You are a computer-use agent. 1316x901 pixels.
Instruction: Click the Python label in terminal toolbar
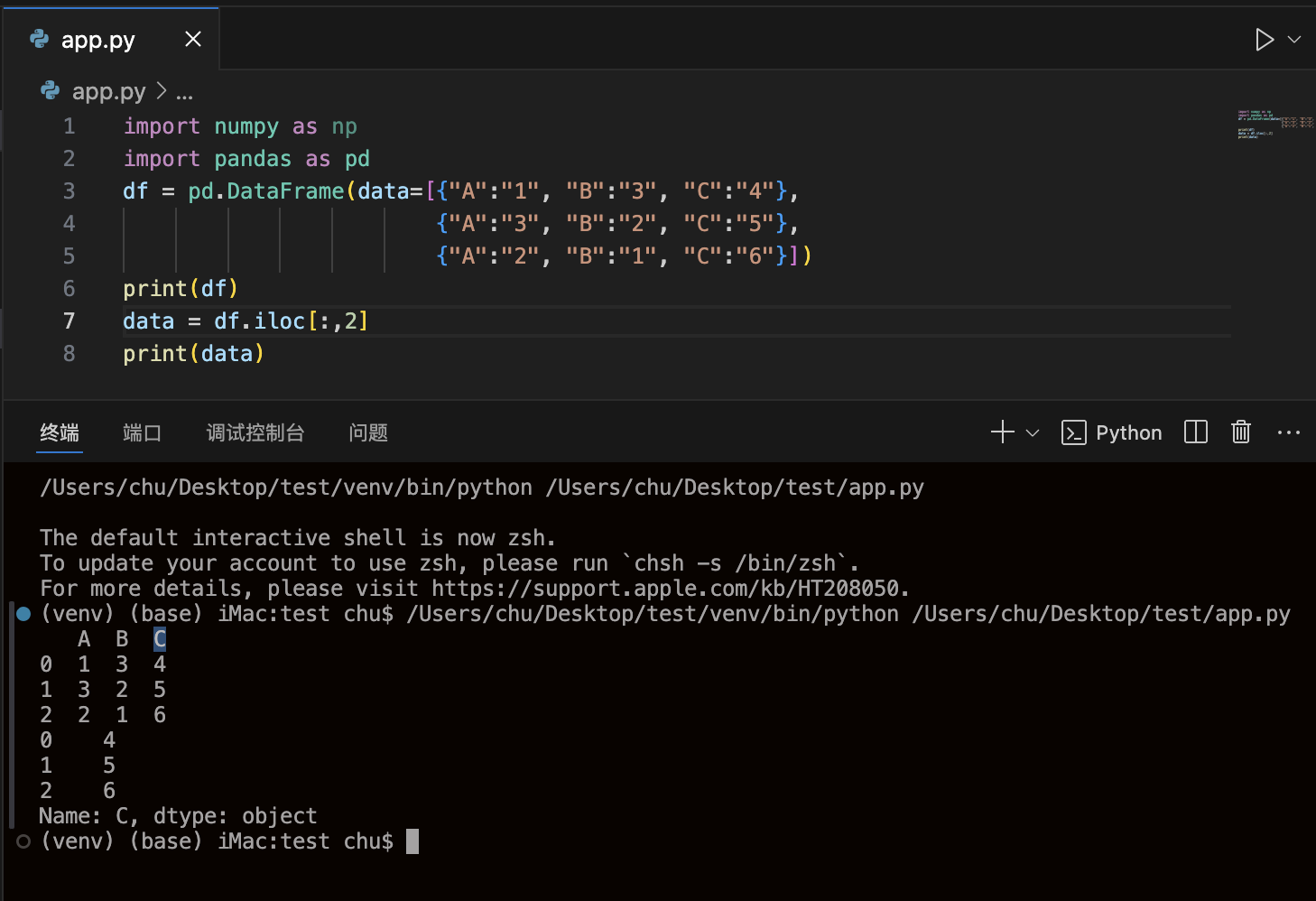1128,433
